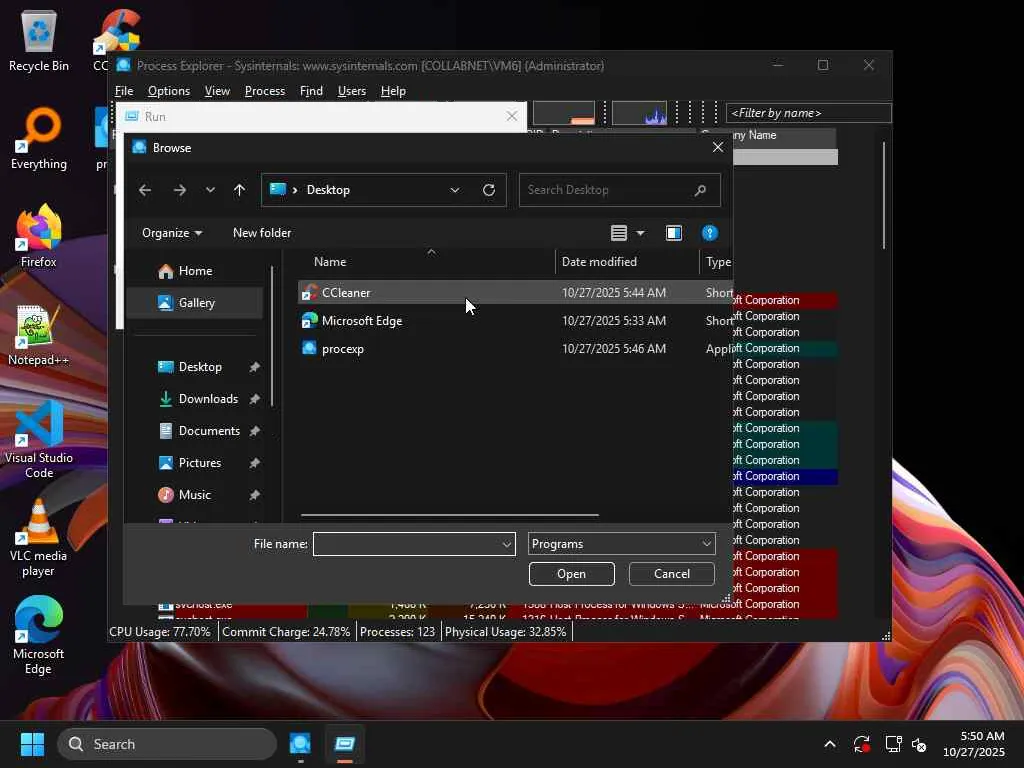Select the Visual Studio Code desktop shortcut
This screenshot has height=768, width=1024.
(x=39, y=440)
